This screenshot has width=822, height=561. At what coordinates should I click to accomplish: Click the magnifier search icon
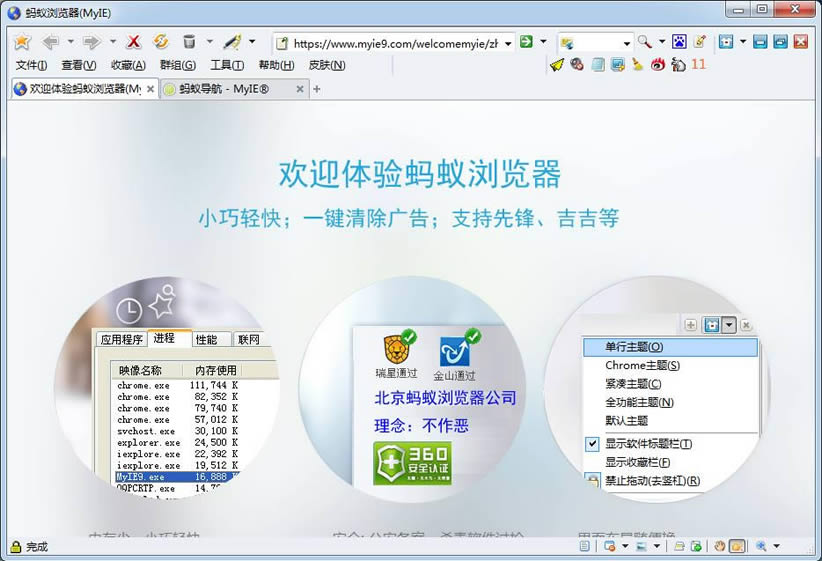point(645,41)
